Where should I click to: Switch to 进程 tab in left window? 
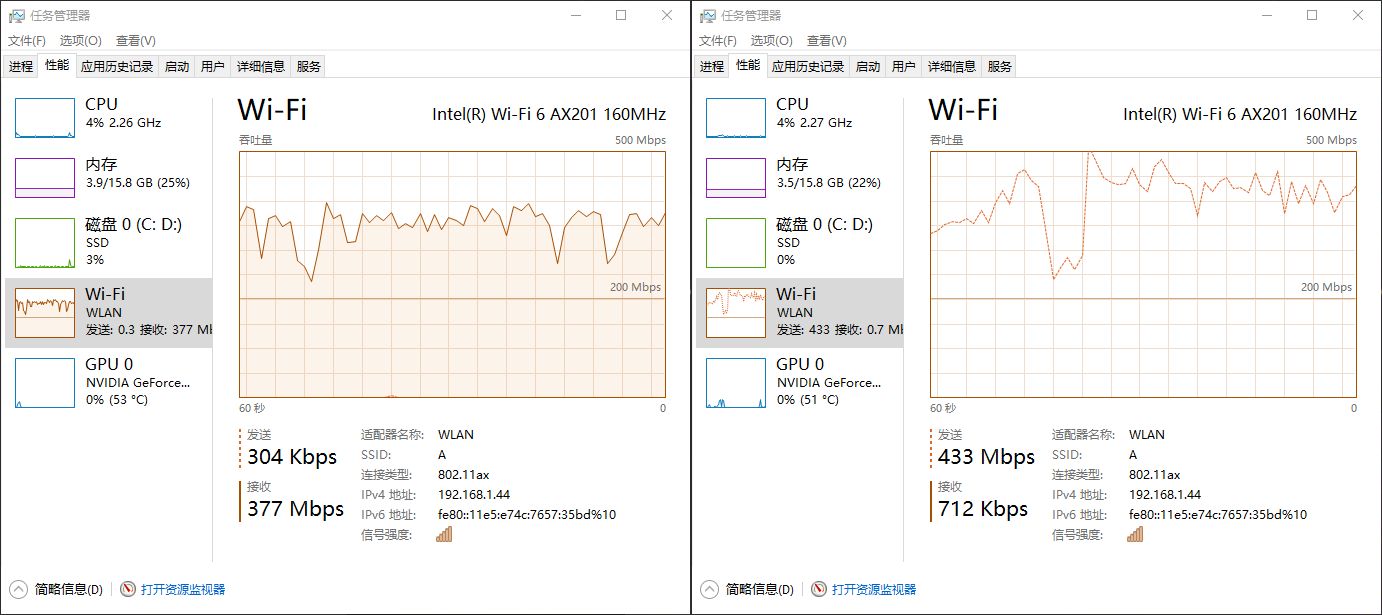[x=21, y=67]
